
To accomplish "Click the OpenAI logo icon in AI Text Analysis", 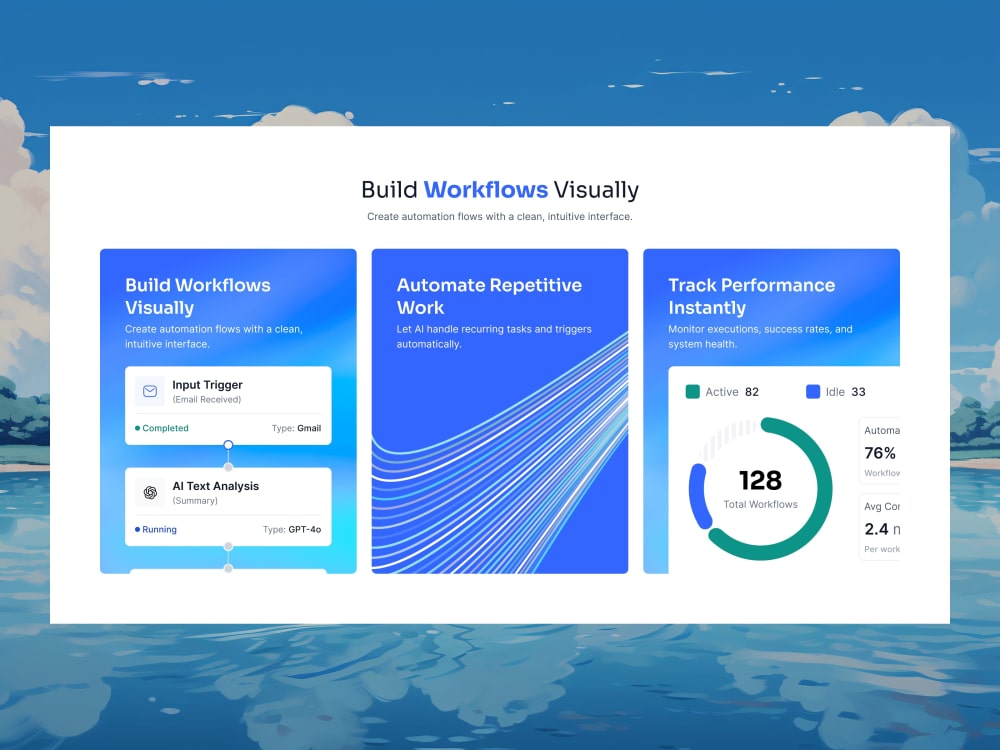I will click(151, 492).
